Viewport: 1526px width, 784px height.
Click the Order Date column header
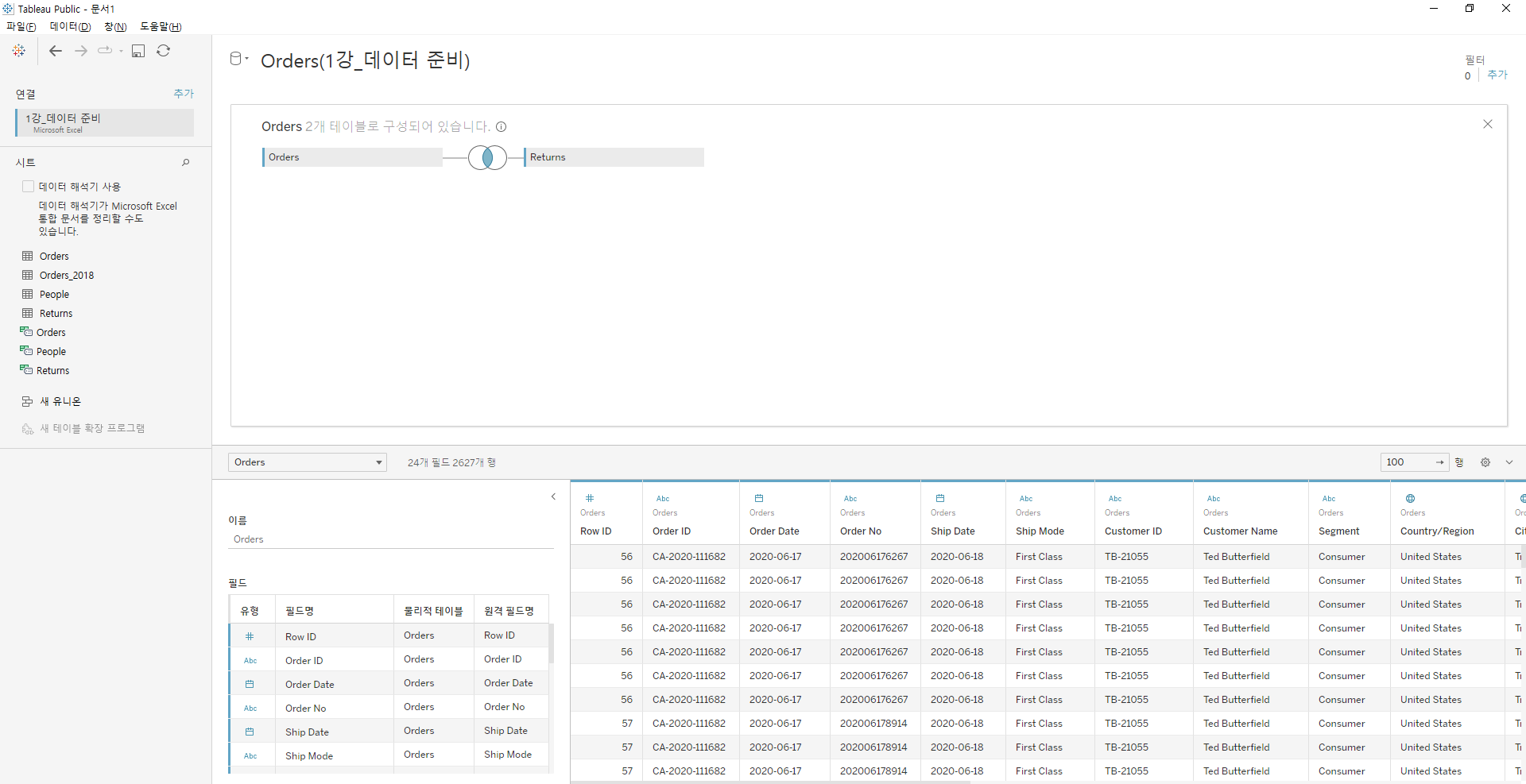coord(784,513)
